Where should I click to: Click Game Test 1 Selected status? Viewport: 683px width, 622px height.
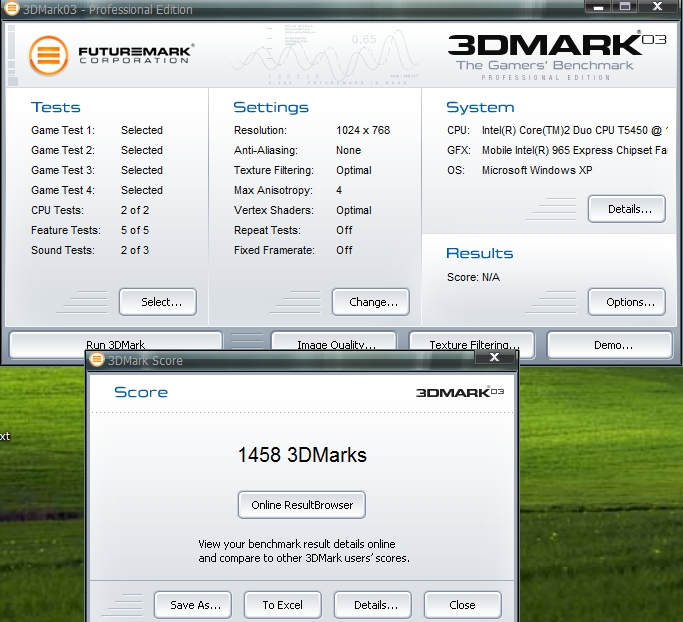[142, 130]
